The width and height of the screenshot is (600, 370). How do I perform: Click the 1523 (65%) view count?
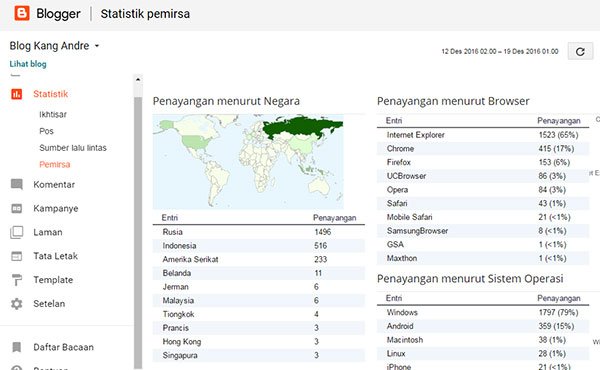click(x=558, y=135)
